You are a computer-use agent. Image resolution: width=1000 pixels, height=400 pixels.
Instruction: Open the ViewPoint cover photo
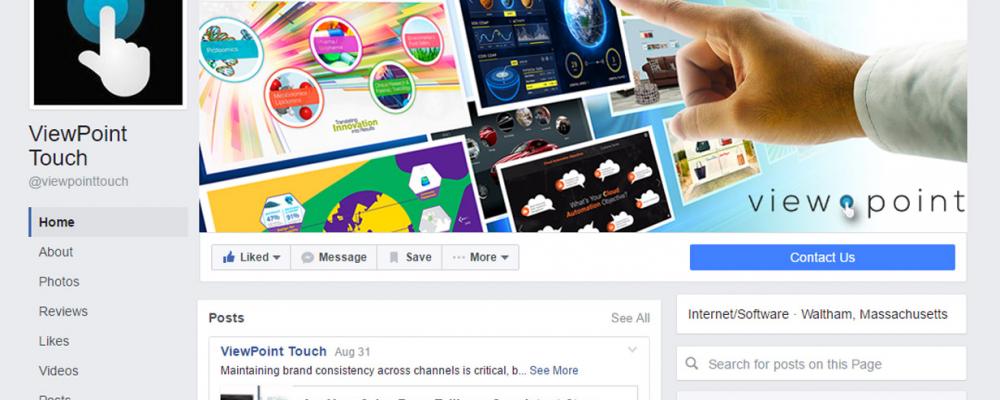click(583, 115)
